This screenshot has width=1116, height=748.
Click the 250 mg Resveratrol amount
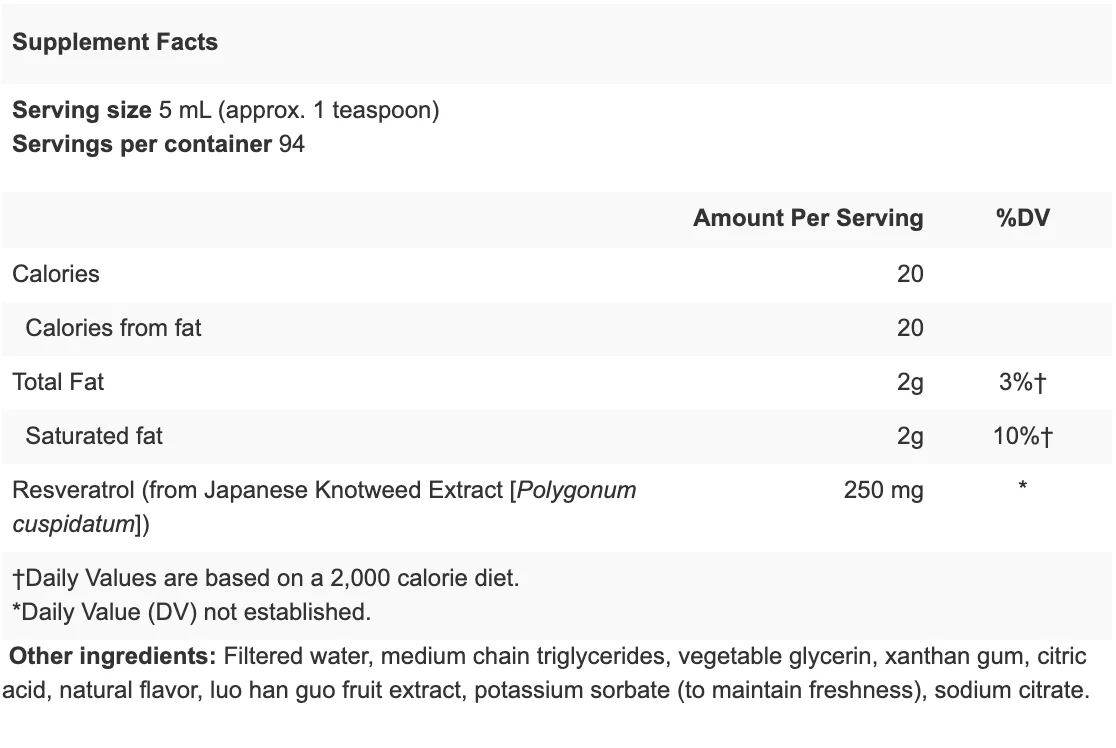883,490
